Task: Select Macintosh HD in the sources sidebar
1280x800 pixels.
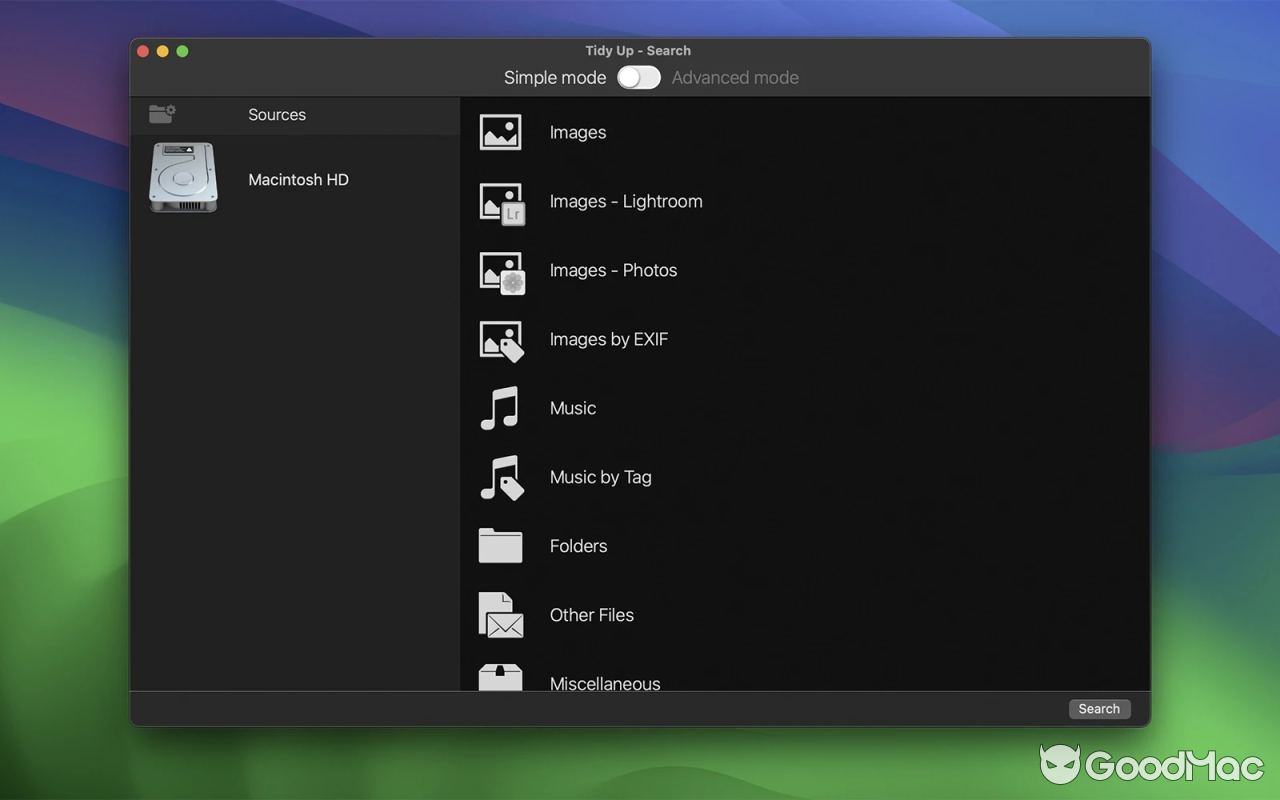Action: click(298, 180)
